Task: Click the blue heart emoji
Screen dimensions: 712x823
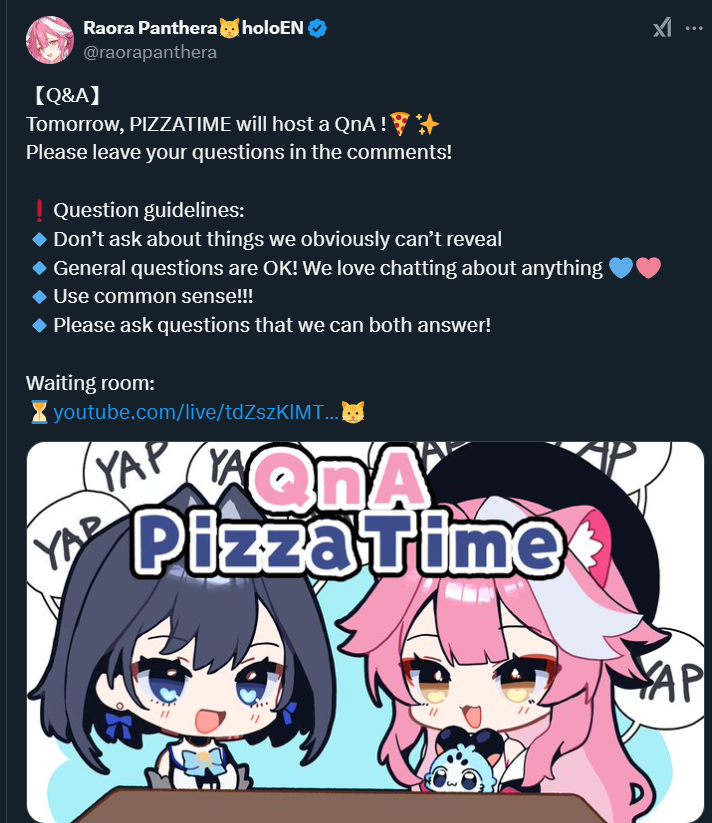Action: click(621, 268)
